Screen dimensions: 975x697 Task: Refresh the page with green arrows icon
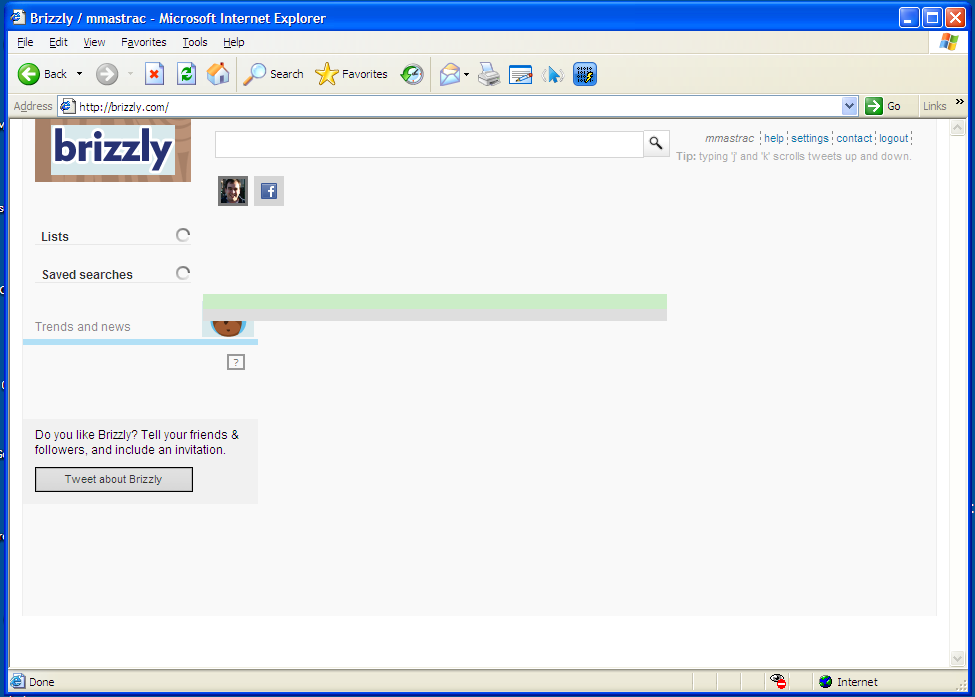tap(186, 74)
